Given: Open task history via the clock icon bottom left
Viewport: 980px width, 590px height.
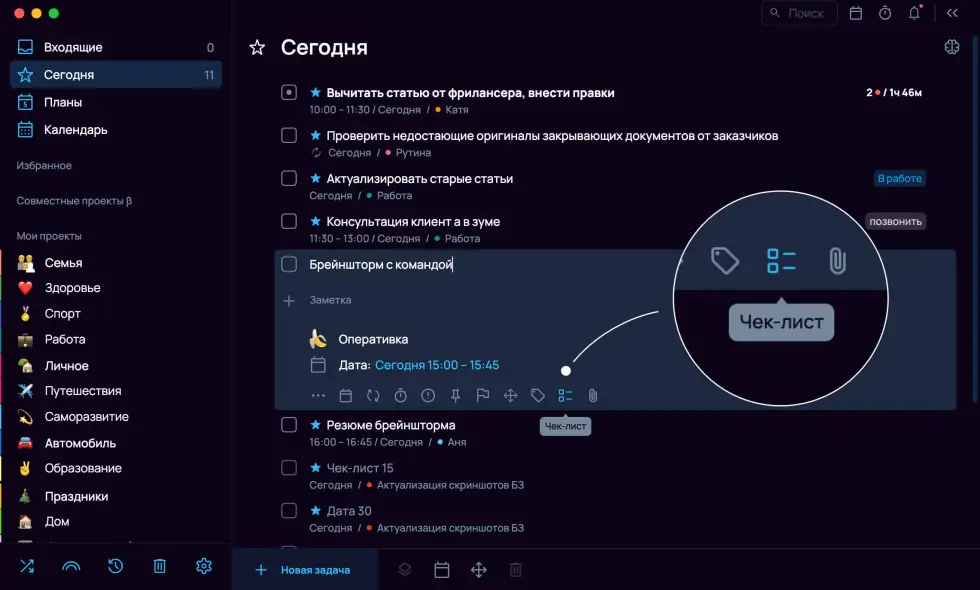Looking at the screenshot, I should (115, 566).
